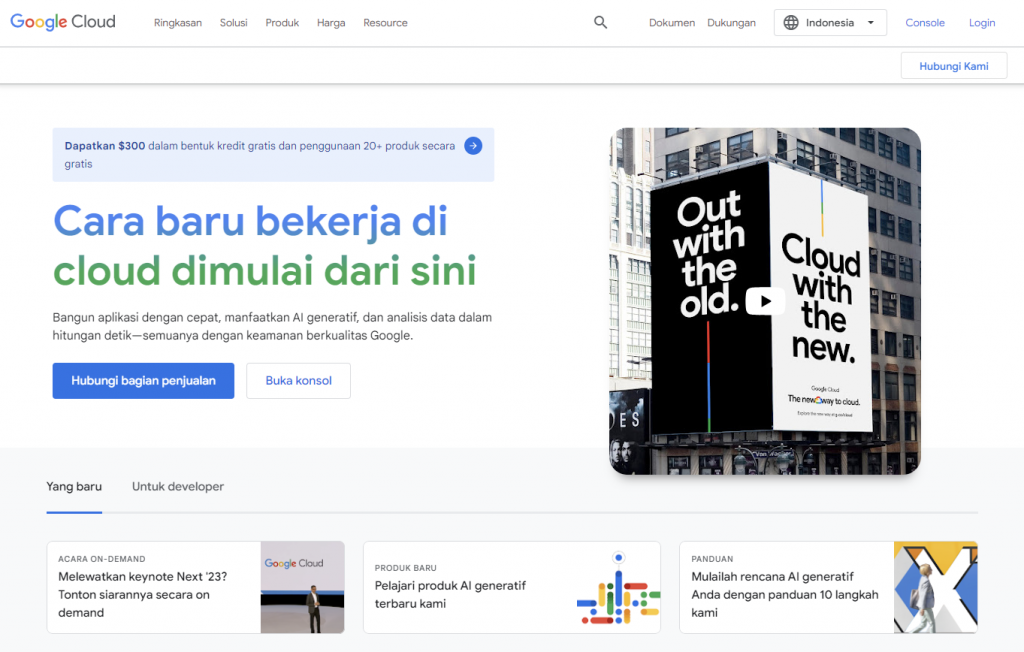Go to the Console

[x=925, y=22]
